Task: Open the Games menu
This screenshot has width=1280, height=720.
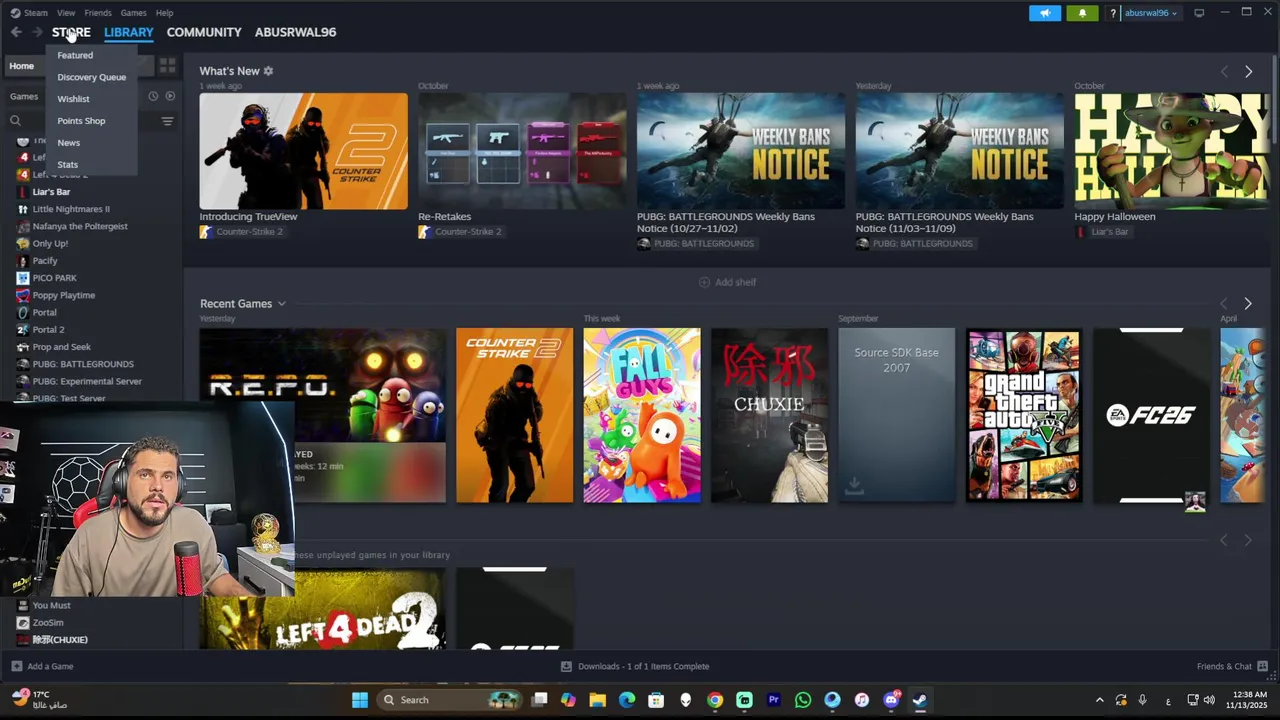Action: [x=133, y=13]
